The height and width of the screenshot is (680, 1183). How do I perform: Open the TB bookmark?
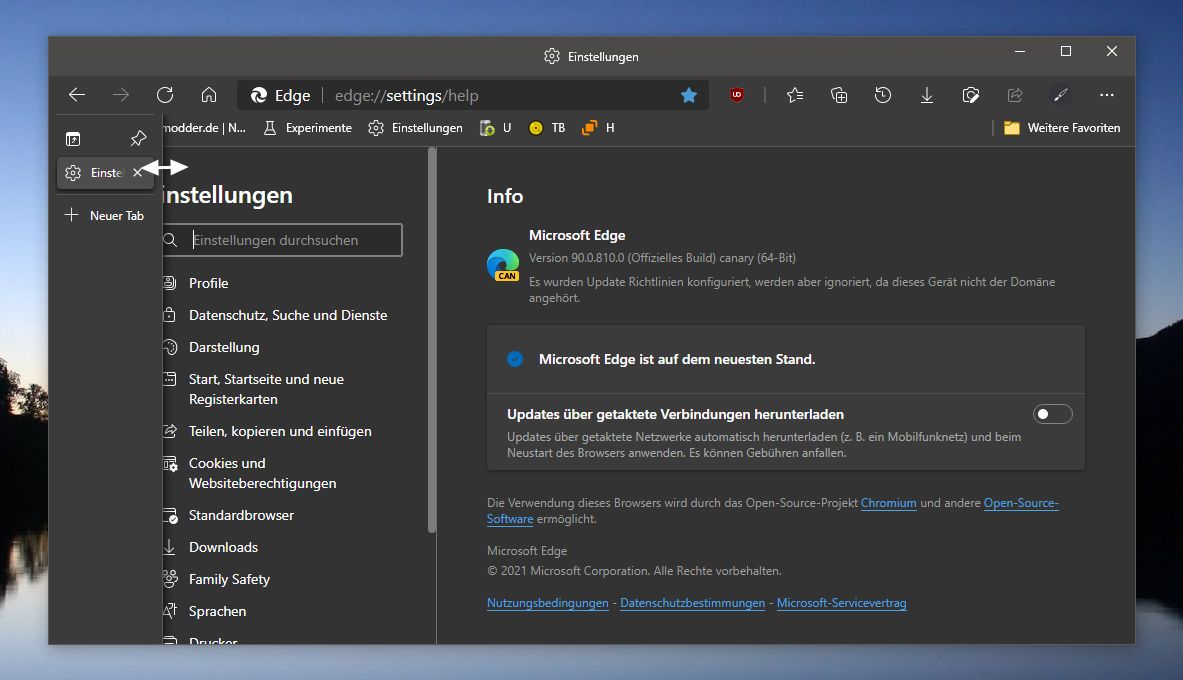(x=547, y=128)
